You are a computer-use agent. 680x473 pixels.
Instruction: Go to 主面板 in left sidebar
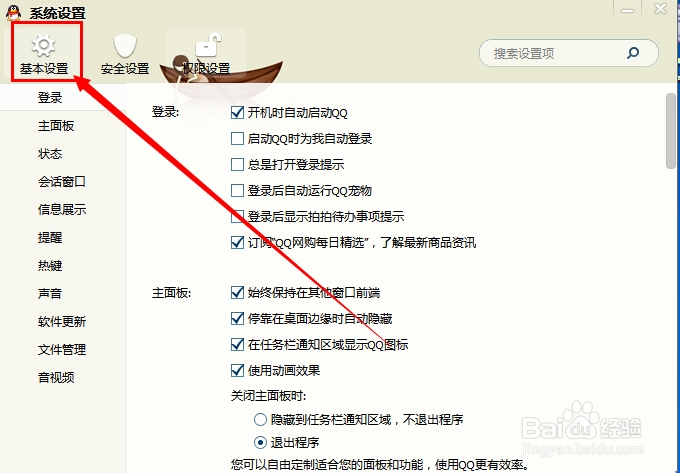56,126
